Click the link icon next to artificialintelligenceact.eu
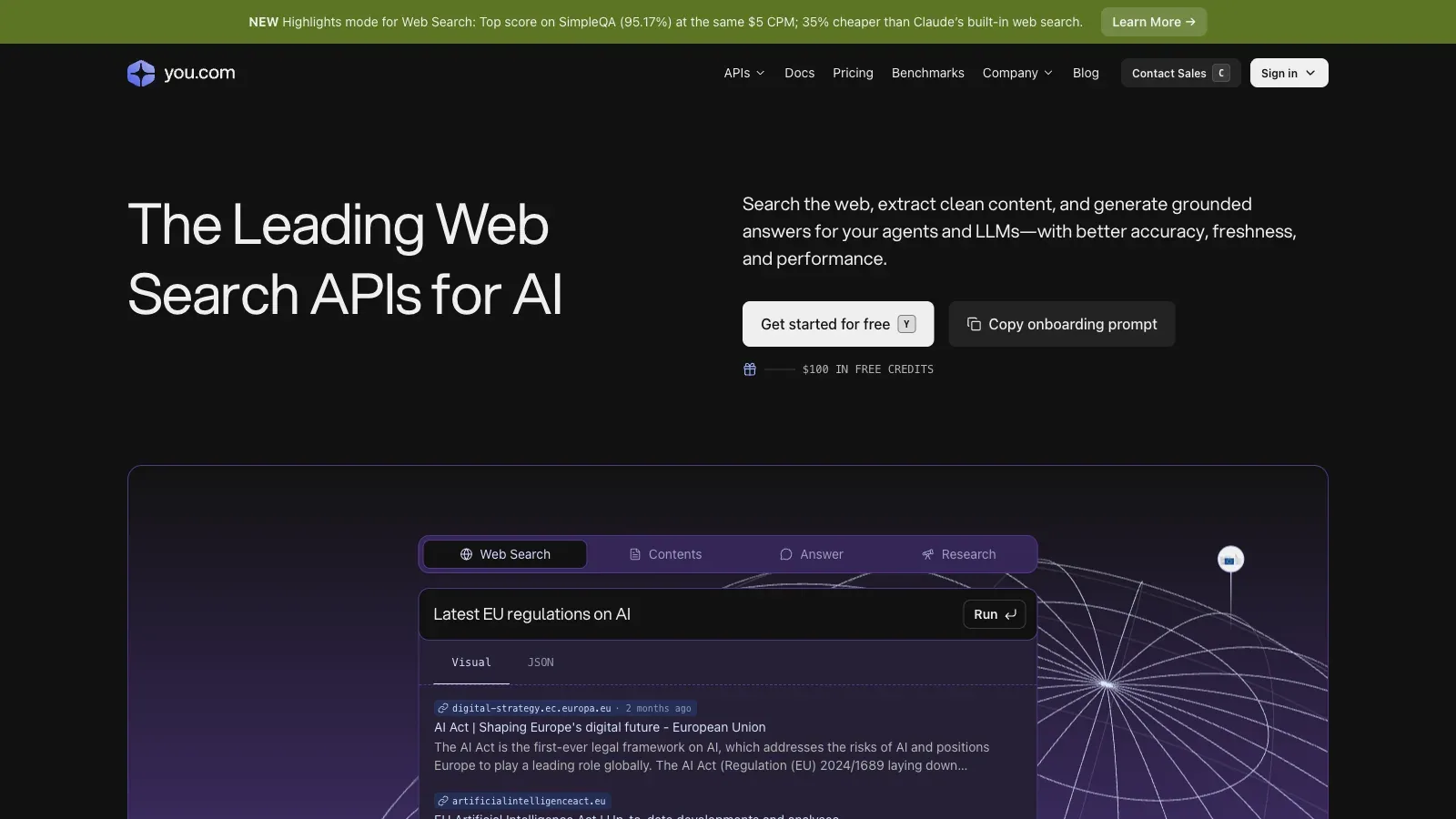This screenshot has height=819, width=1456. [x=443, y=801]
